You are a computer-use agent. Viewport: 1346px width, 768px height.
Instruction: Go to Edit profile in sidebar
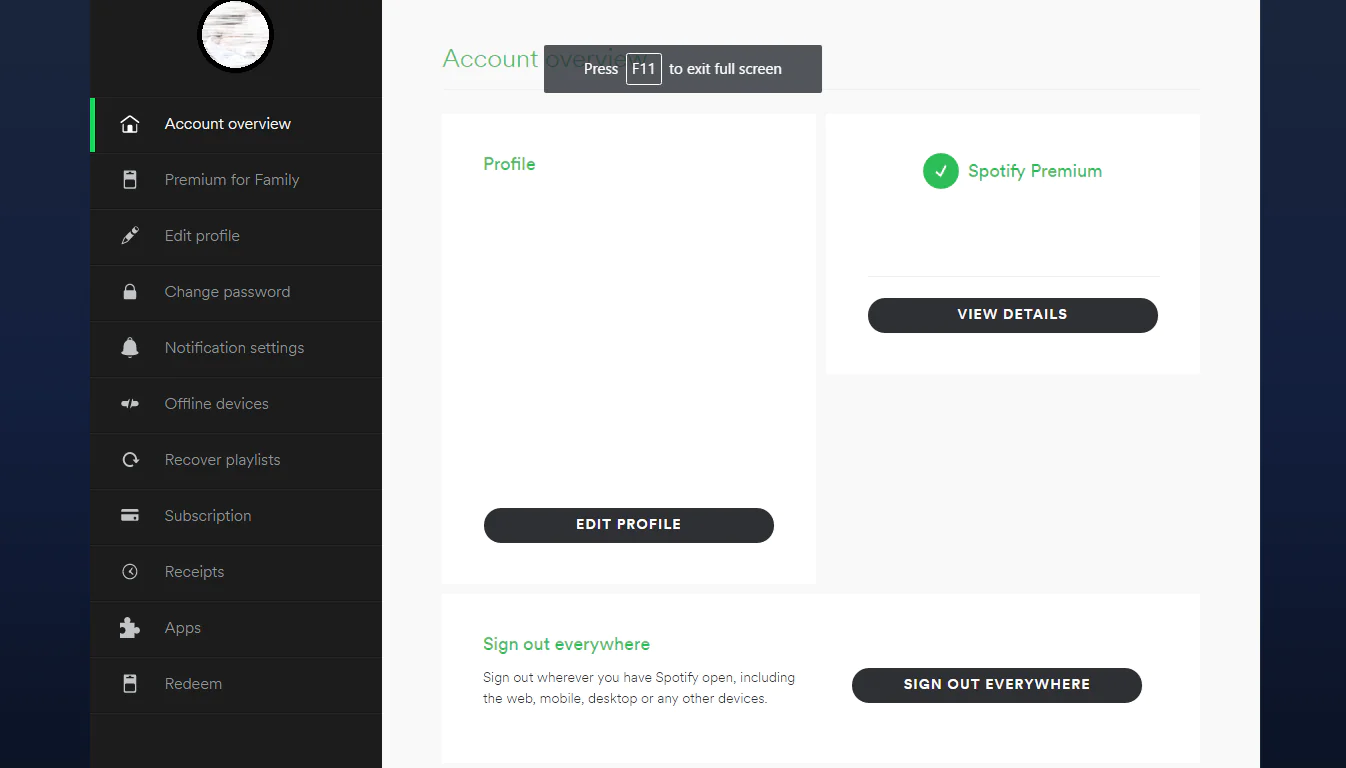[x=236, y=236]
